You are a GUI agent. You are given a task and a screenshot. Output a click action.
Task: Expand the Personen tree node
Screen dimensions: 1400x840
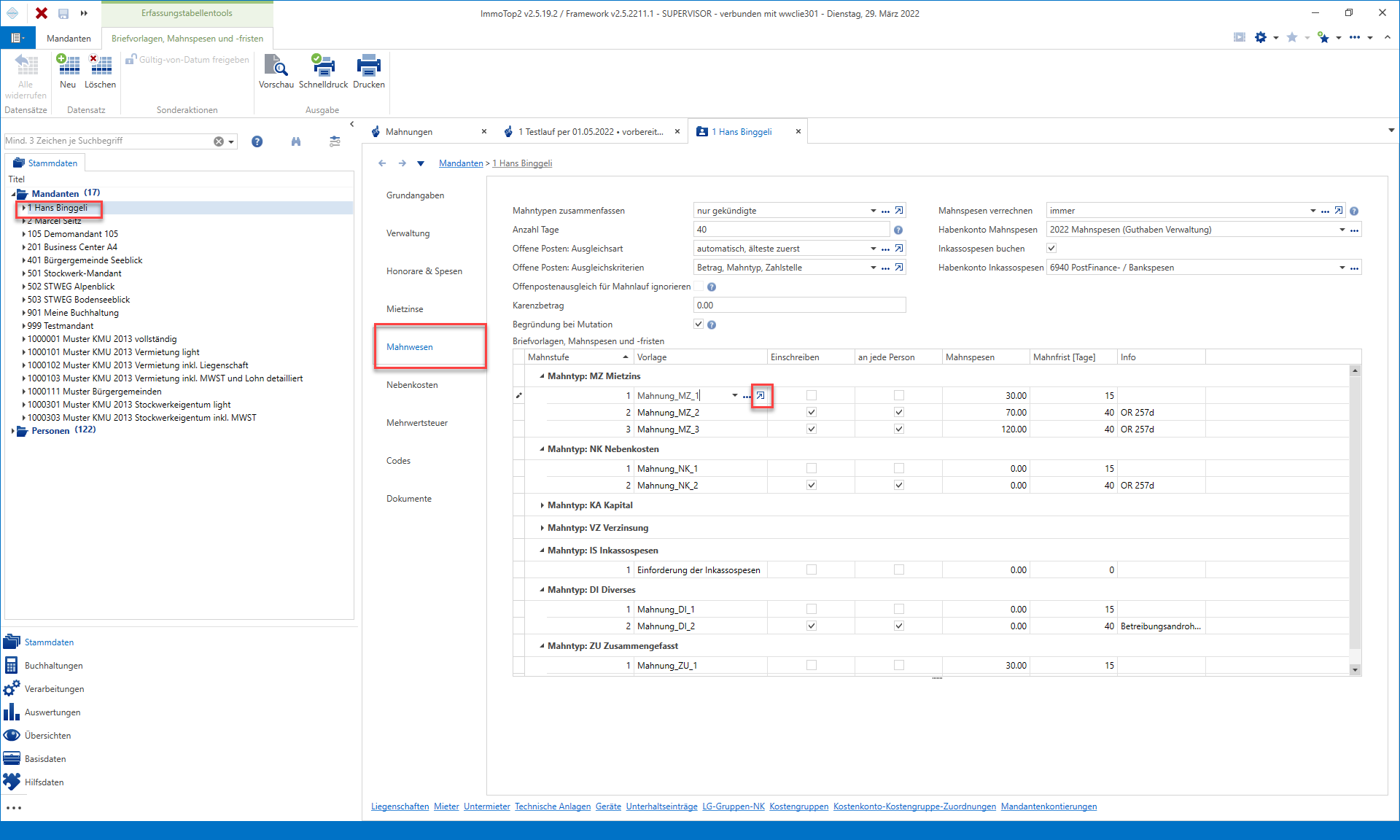pyautogui.click(x=13, y=431)
